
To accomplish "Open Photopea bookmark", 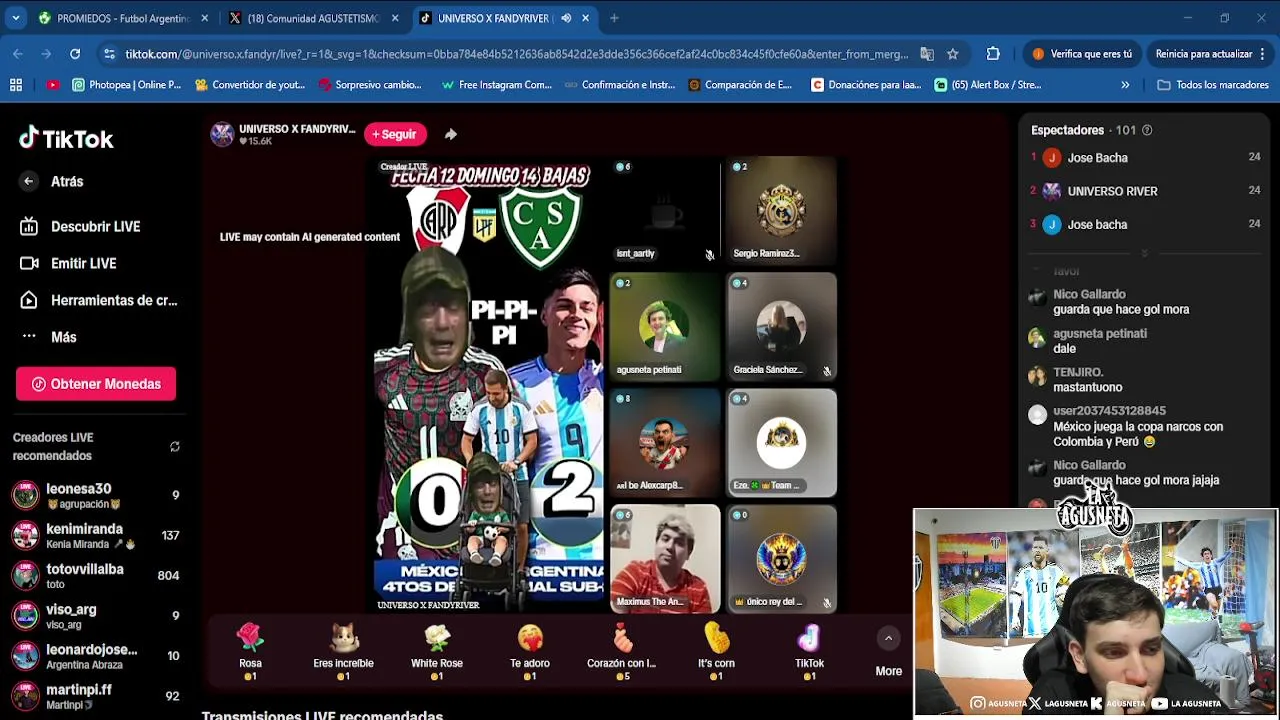I will (x=126, y=85).
